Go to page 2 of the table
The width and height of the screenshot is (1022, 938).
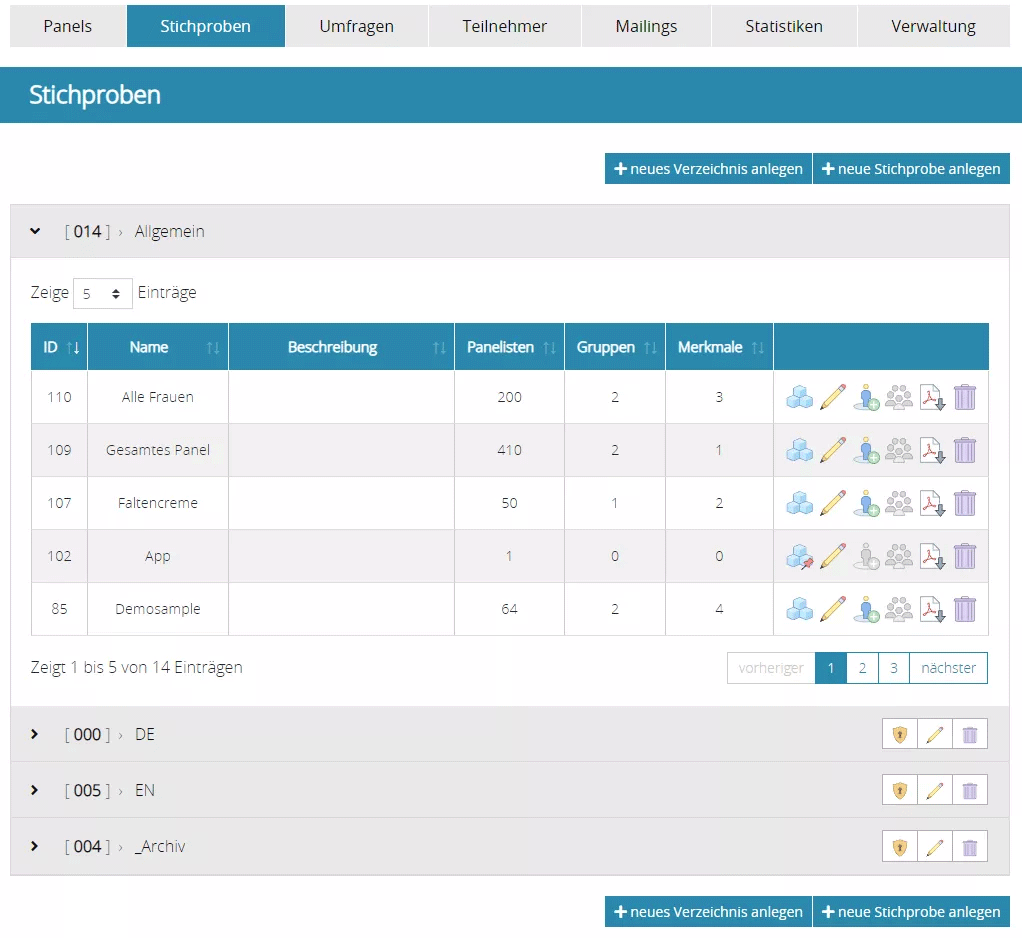coord(862,668)
